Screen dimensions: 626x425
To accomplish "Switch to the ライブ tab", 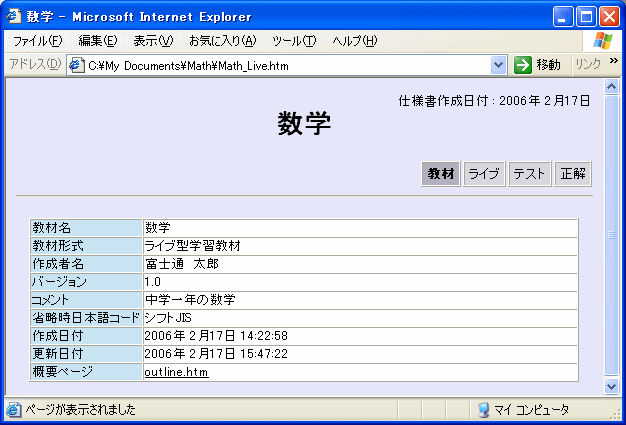I will coord(484,174).
